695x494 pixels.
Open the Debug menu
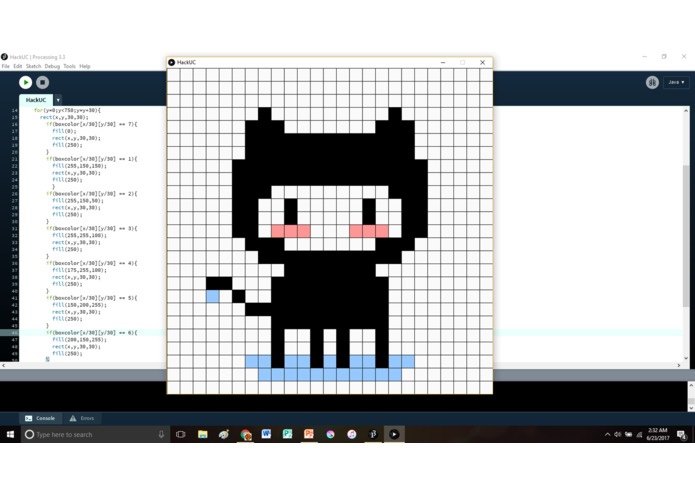[52, 66]
